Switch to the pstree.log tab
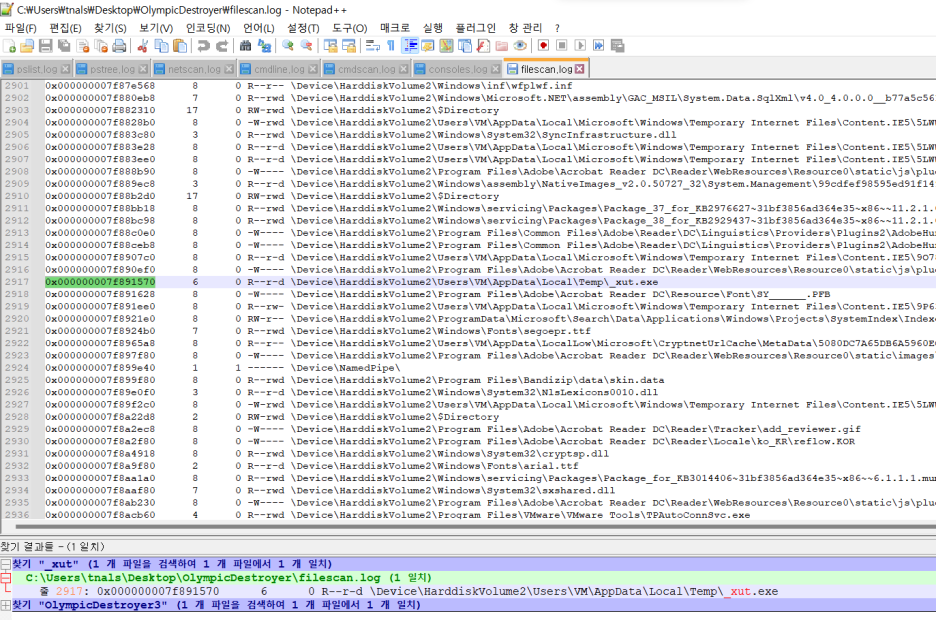 112,69
